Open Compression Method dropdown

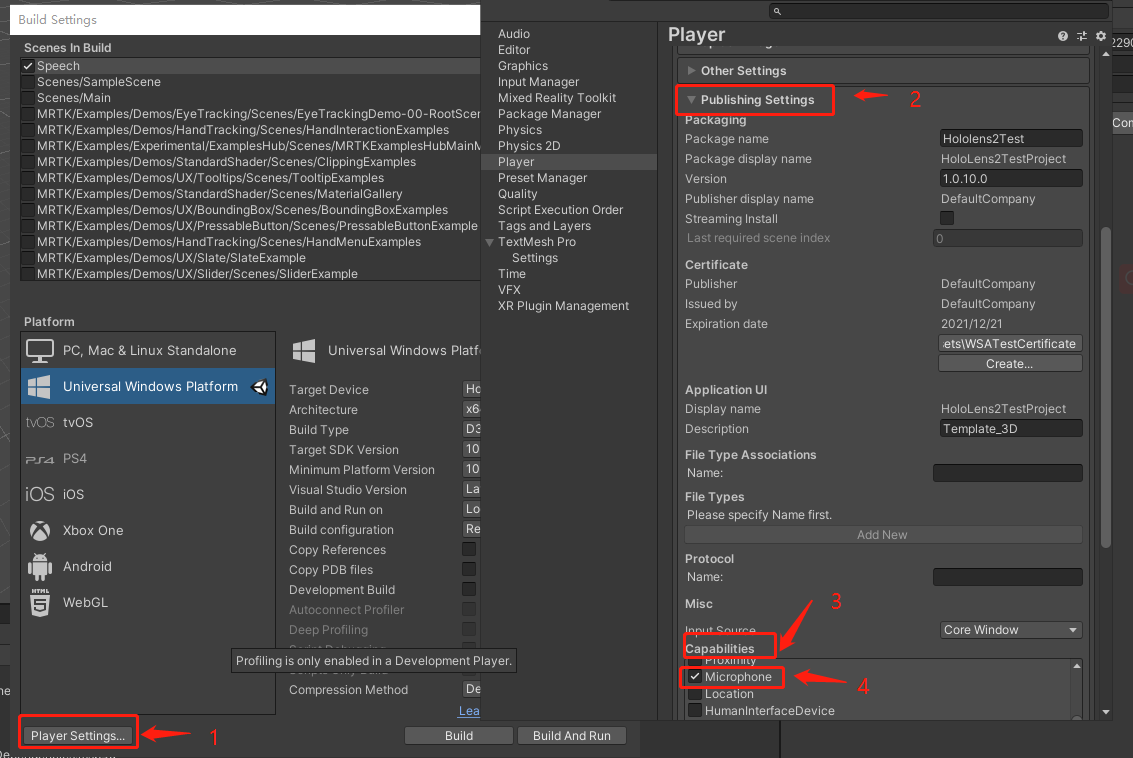(x=471, y=689)
